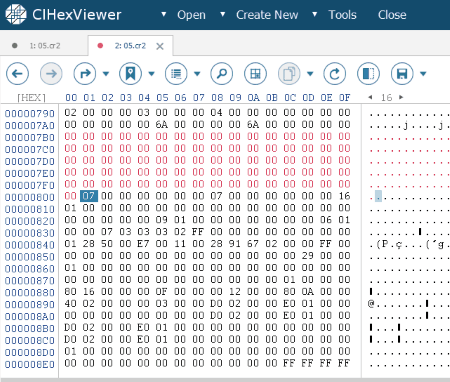The height and width of the screenshot is (382, 450).
Task: Select byte 29 in row 00000850
Action: (x=308, y=256)
